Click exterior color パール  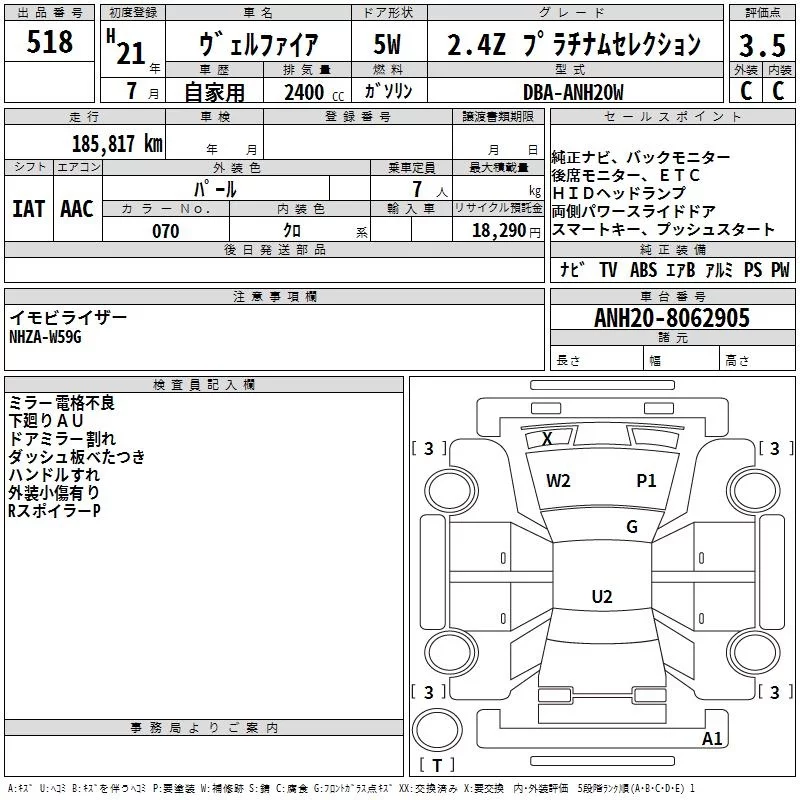click(215, 189)
